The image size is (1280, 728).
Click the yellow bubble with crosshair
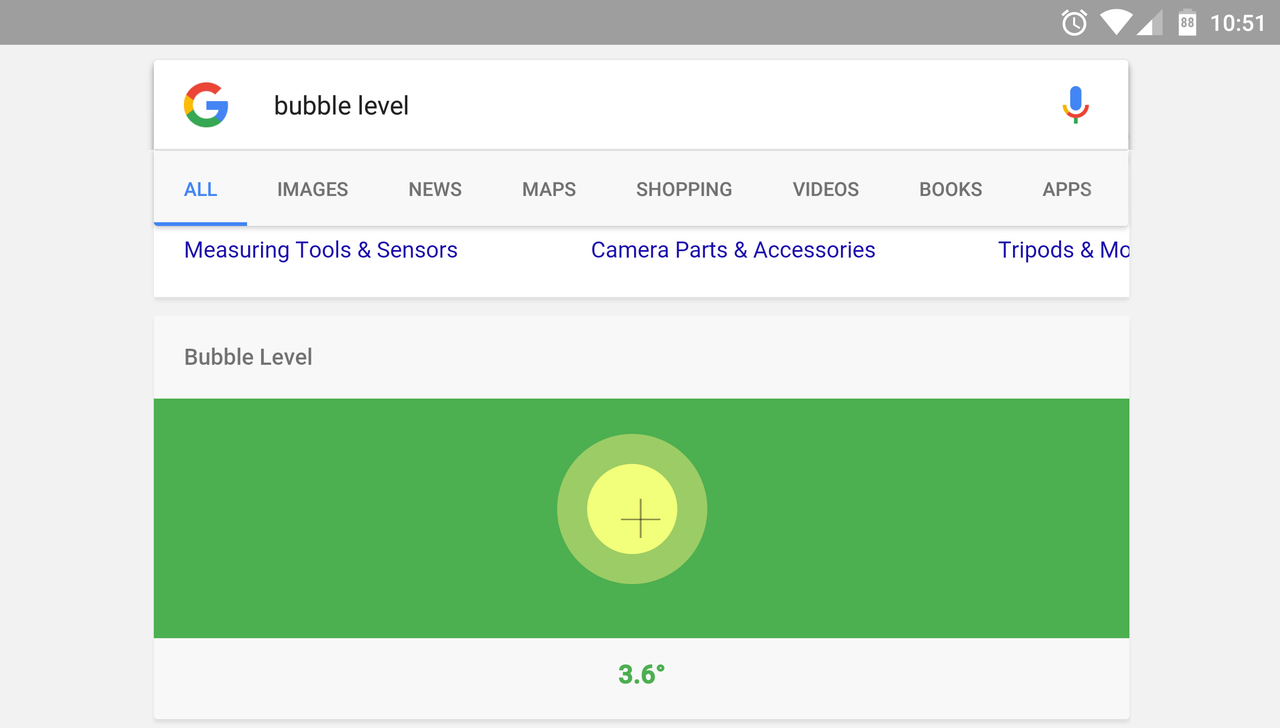(x=632, y=509)
